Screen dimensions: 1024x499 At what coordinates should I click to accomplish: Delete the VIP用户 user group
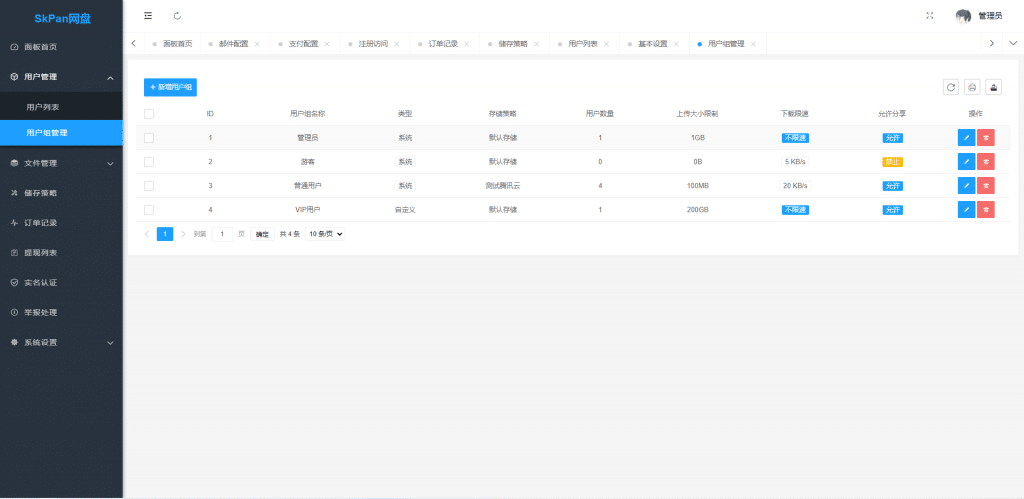point(986,209)
